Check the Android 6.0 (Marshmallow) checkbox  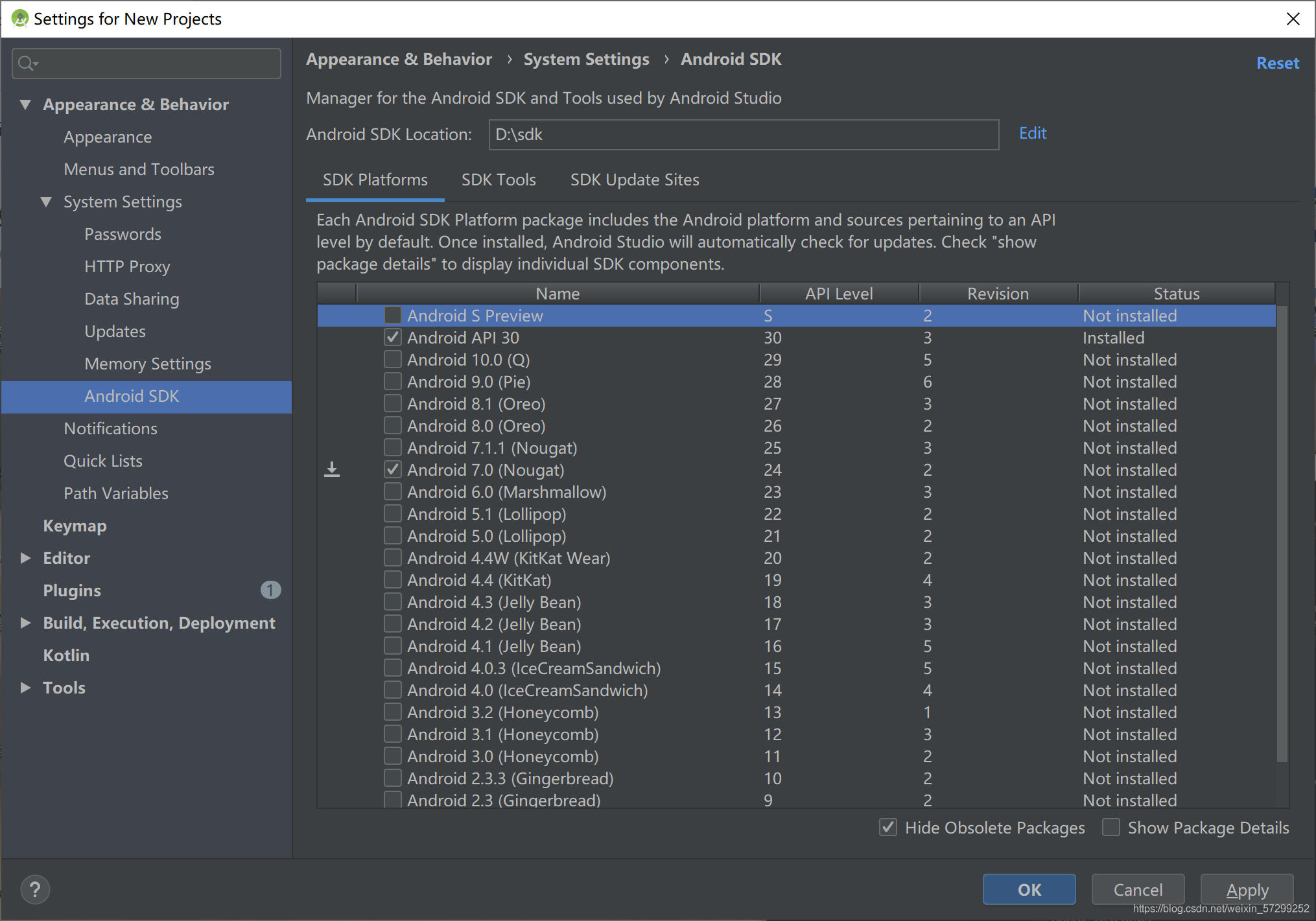pos(392,492)
